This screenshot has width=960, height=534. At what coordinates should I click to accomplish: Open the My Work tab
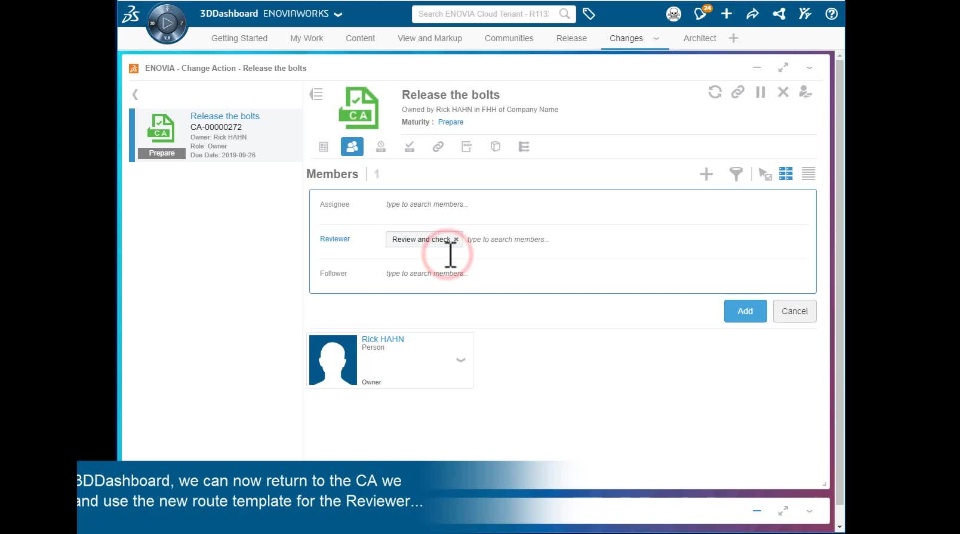tap(307, 38)
